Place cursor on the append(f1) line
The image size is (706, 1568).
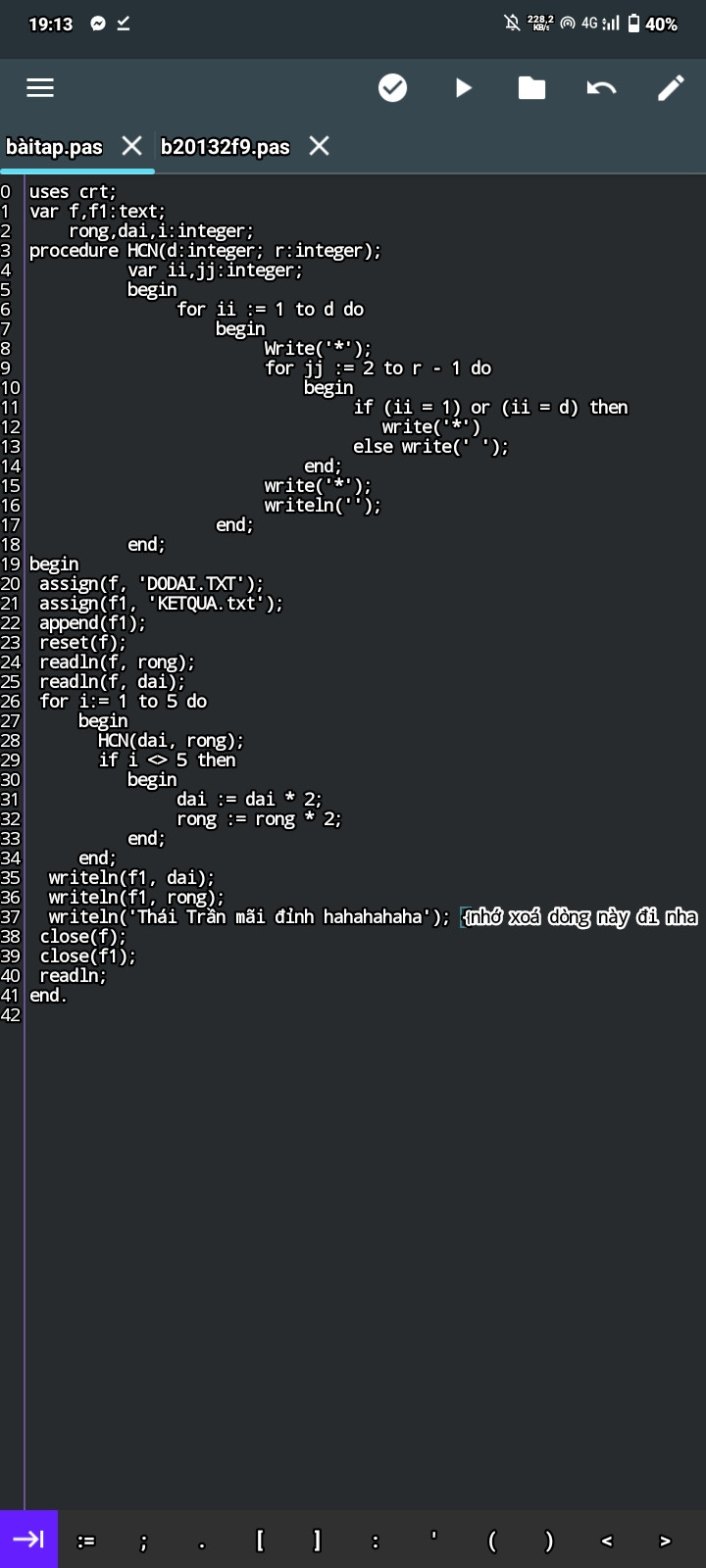[x=92, y=623]
